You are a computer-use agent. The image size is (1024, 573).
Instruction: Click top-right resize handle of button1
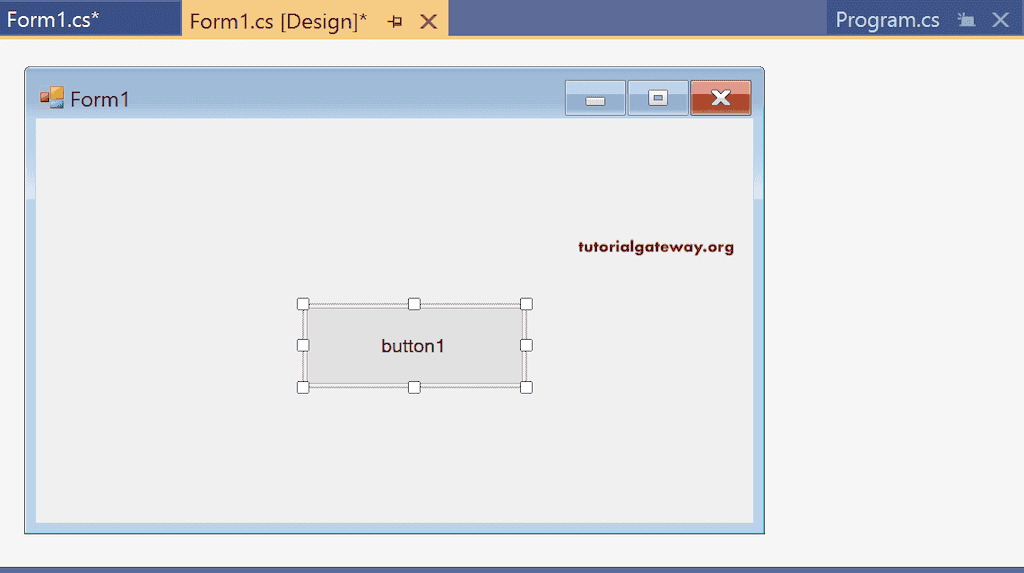point(526,304)
